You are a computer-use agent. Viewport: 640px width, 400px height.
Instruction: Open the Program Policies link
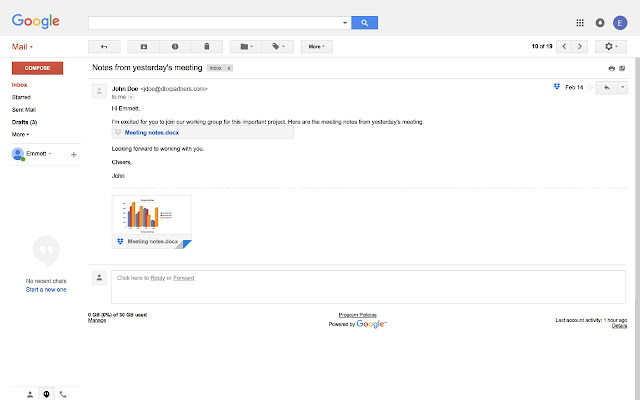(x=358, y=315)
